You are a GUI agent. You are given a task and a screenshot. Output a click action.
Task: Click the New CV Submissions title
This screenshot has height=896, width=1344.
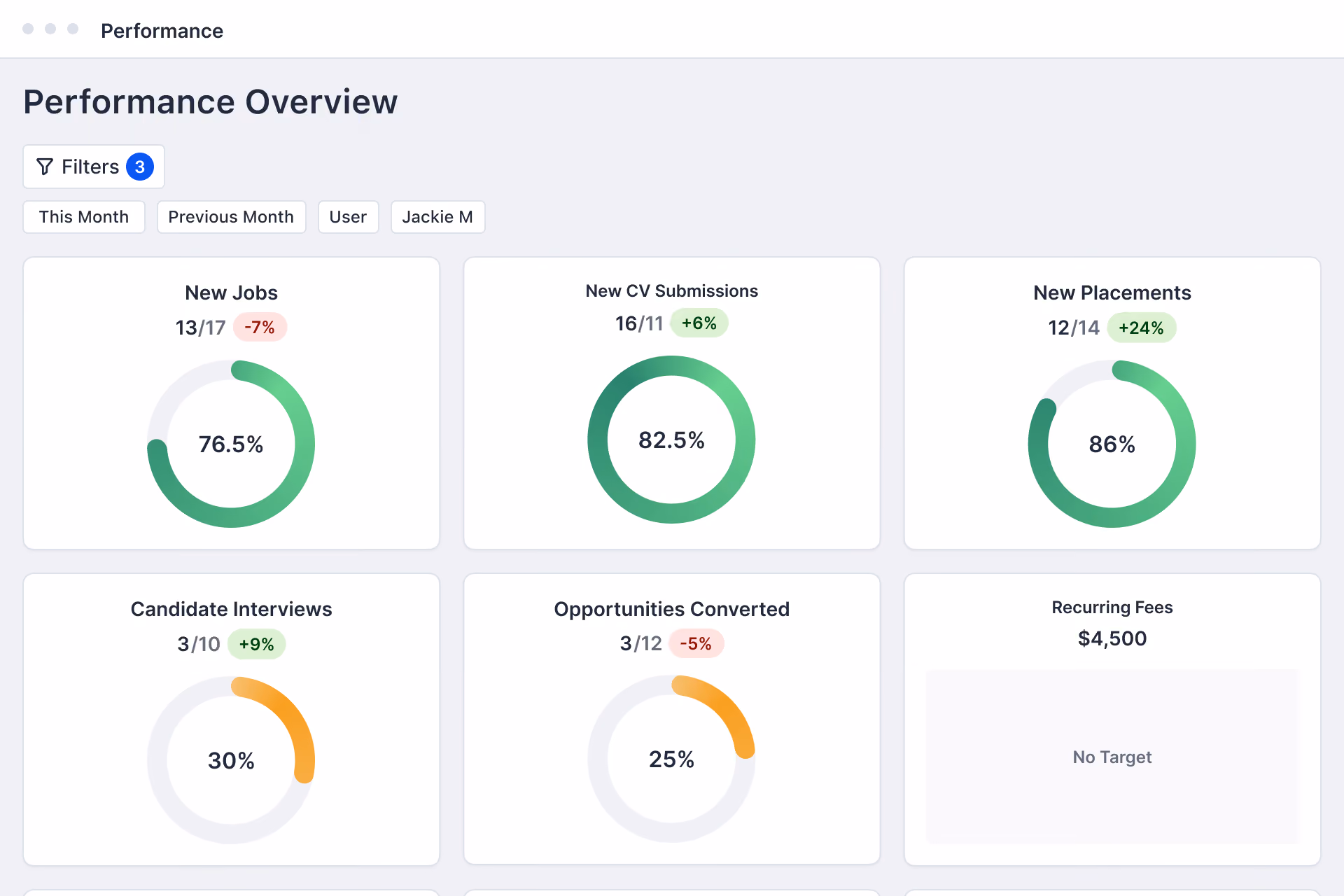tap(672, 290)
